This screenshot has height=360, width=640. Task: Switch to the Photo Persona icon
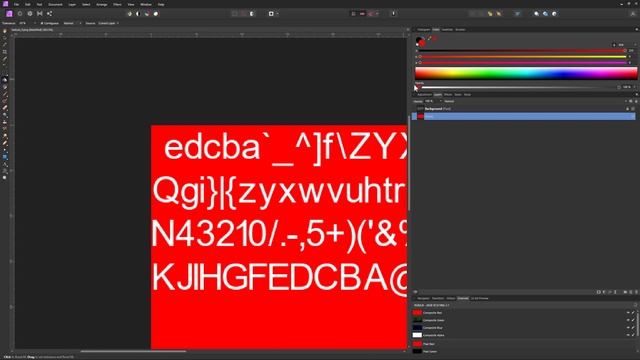tap(9, 13)
